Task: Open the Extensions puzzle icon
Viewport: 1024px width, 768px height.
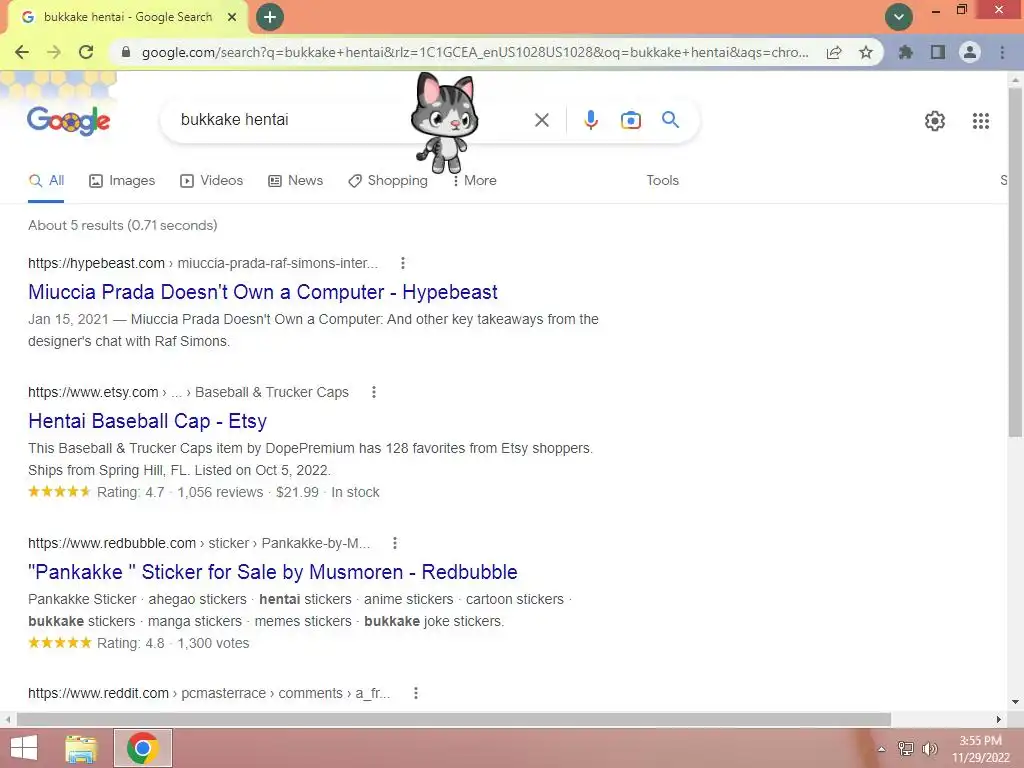Action: pos(906,52)
